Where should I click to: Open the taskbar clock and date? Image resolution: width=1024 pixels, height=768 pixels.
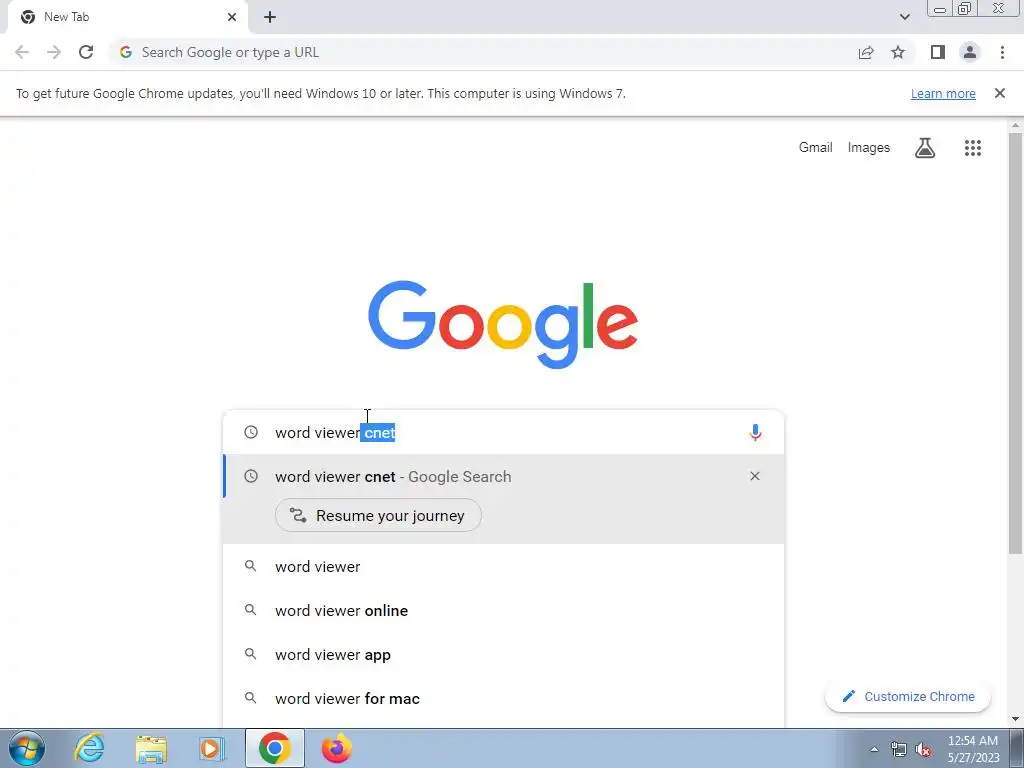pyautogui.click(x=973, y=749)
